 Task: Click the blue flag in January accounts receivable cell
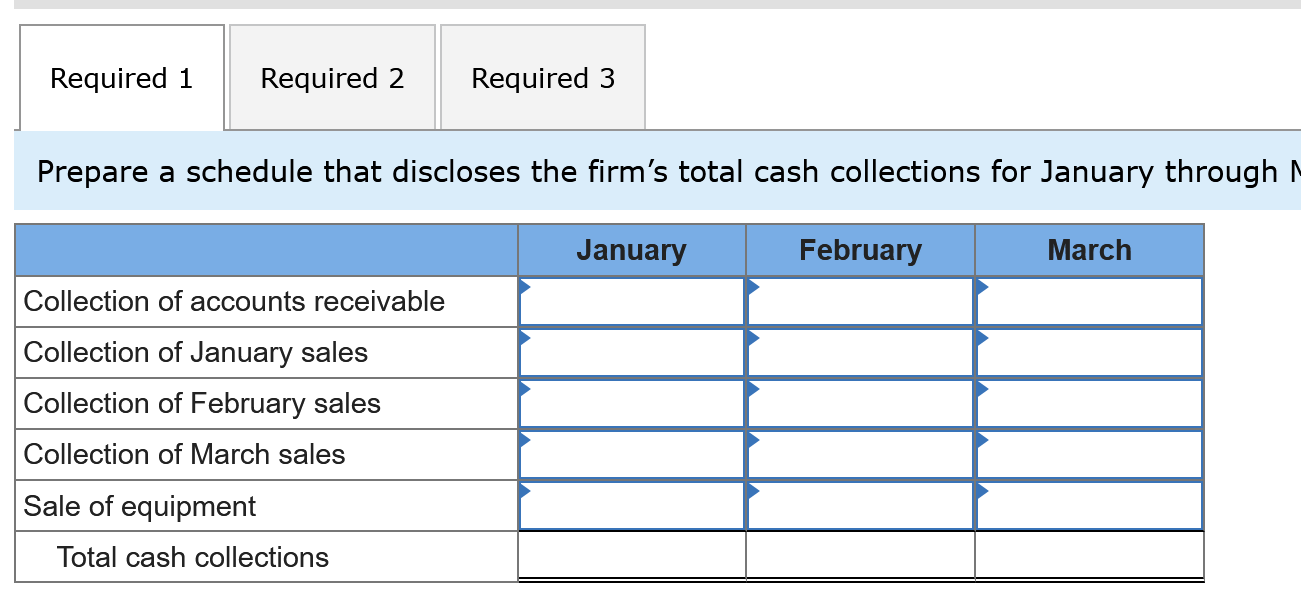click(x=524, y=288)
